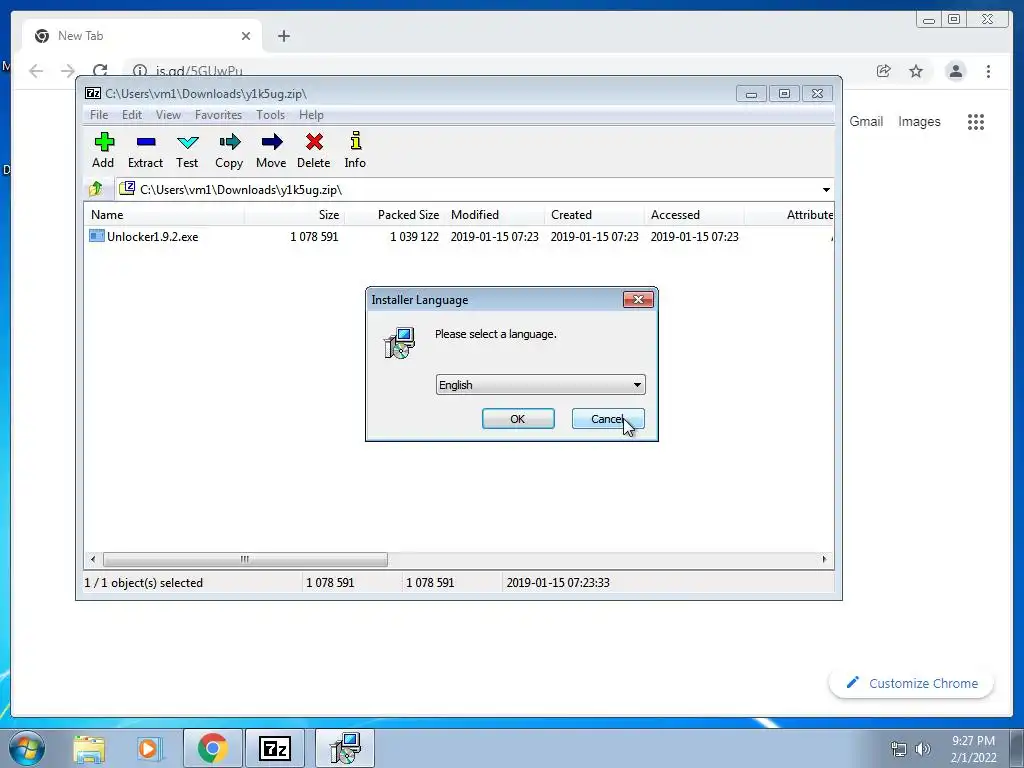This screenshot has width=1024, height=768.
Task: Close the New Tab tab
Action: coord(246,36)
